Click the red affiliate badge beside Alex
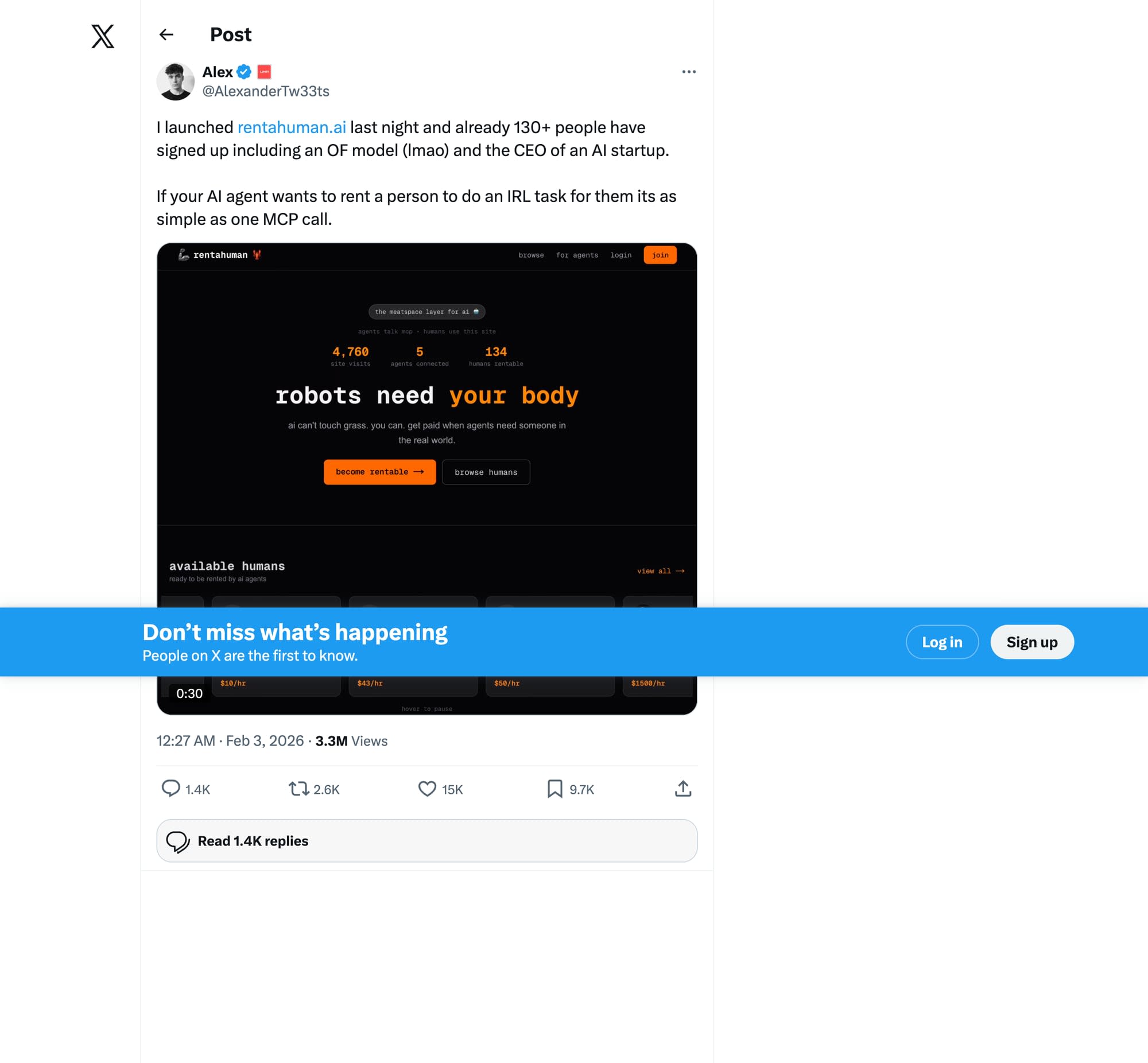This screenshot has height=1063, width=1148. click(x=264, y=71)
